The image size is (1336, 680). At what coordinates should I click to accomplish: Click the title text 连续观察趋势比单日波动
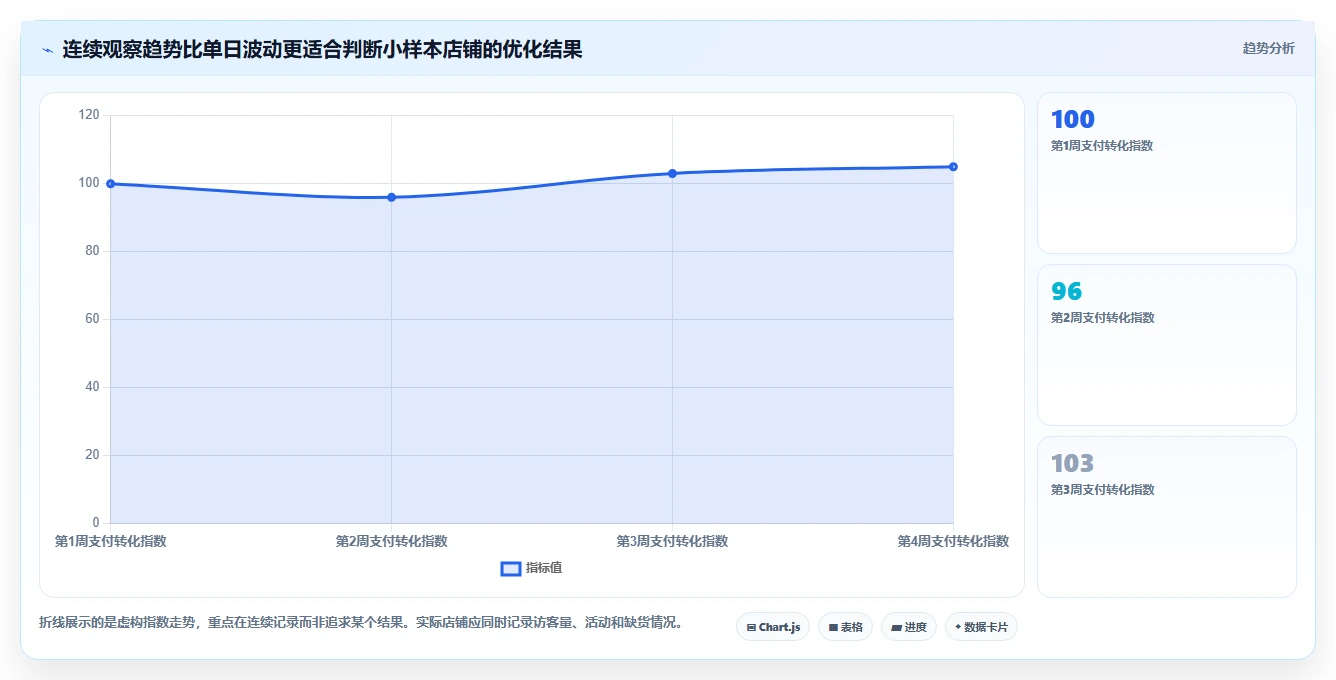172,49
